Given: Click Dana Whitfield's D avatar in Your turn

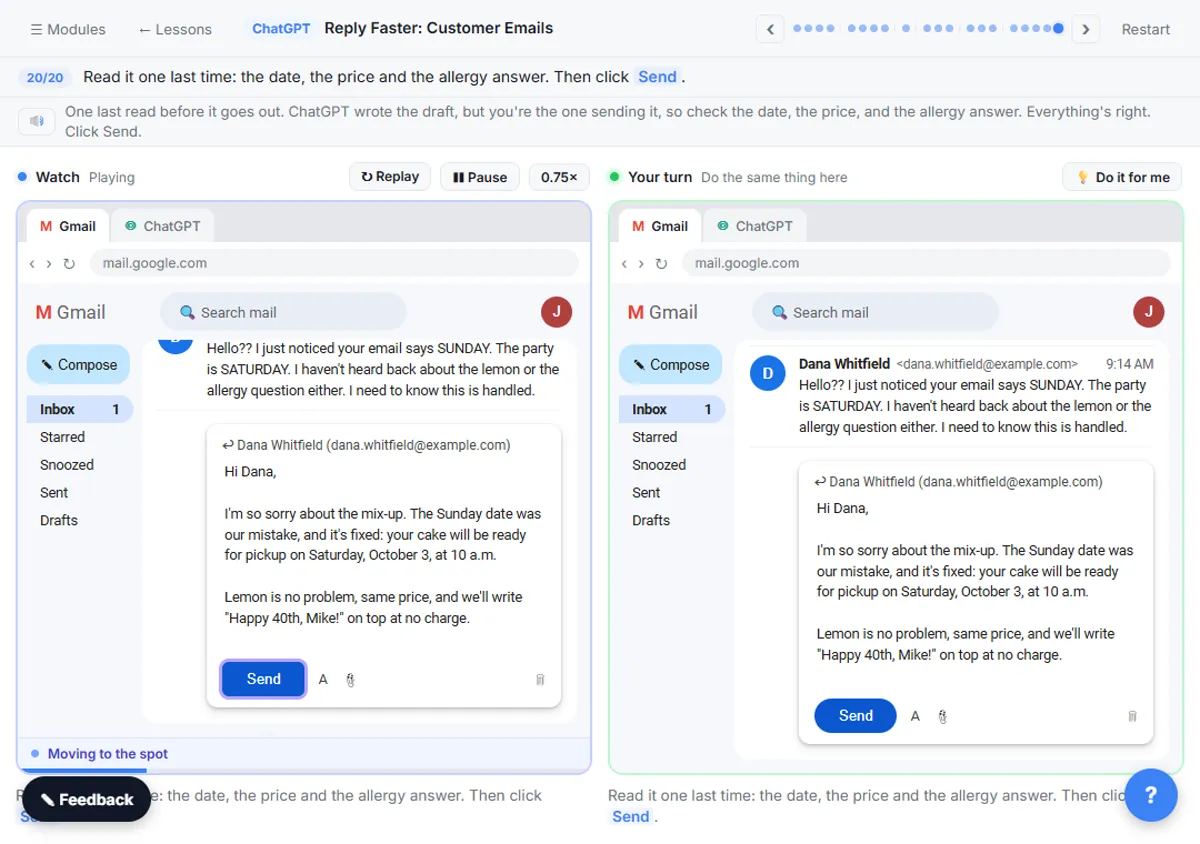Looking at the screenshot, I should pos(768,374).
